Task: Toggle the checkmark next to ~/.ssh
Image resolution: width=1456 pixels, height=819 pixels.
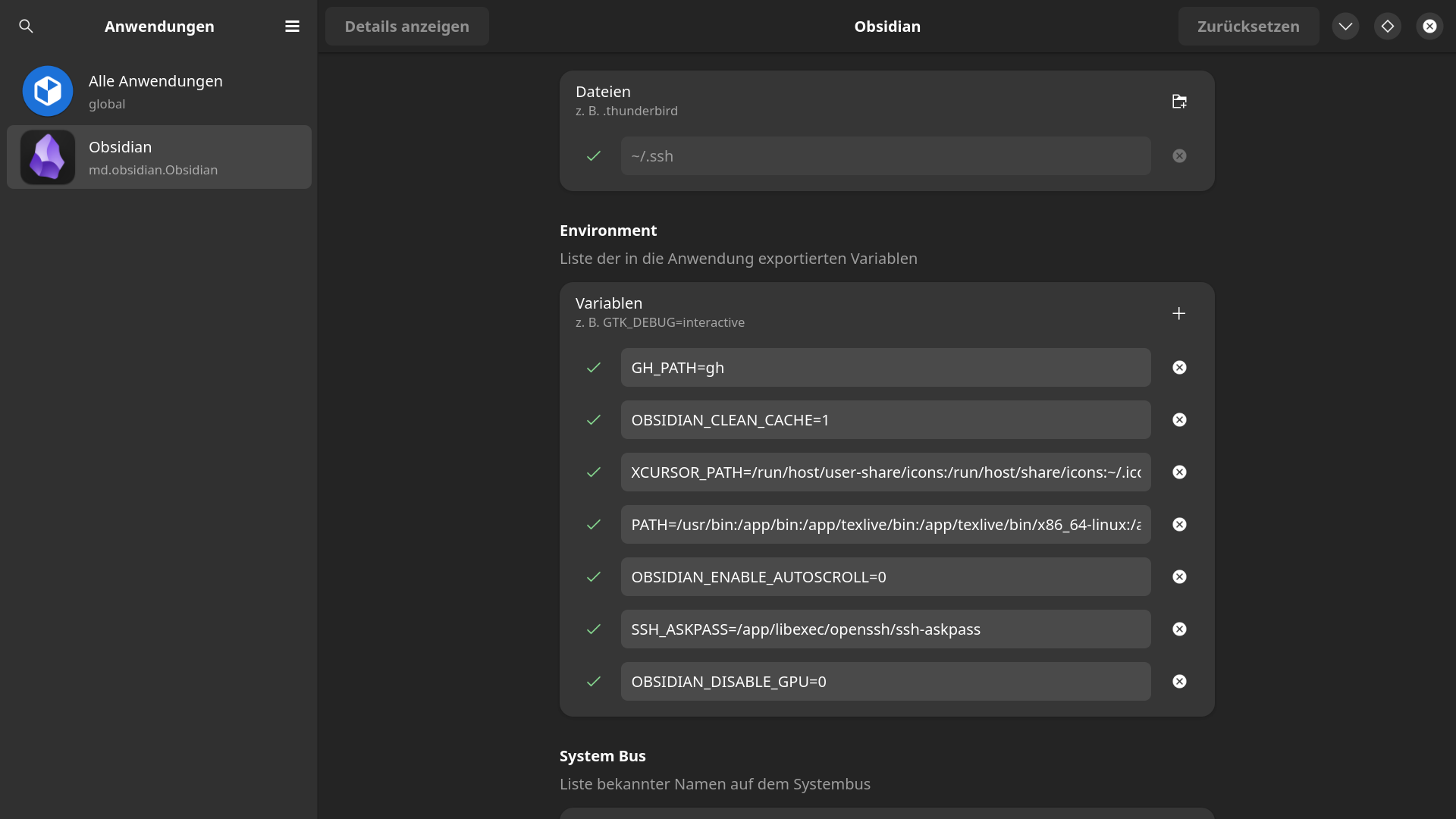Action: coord(594,156)
